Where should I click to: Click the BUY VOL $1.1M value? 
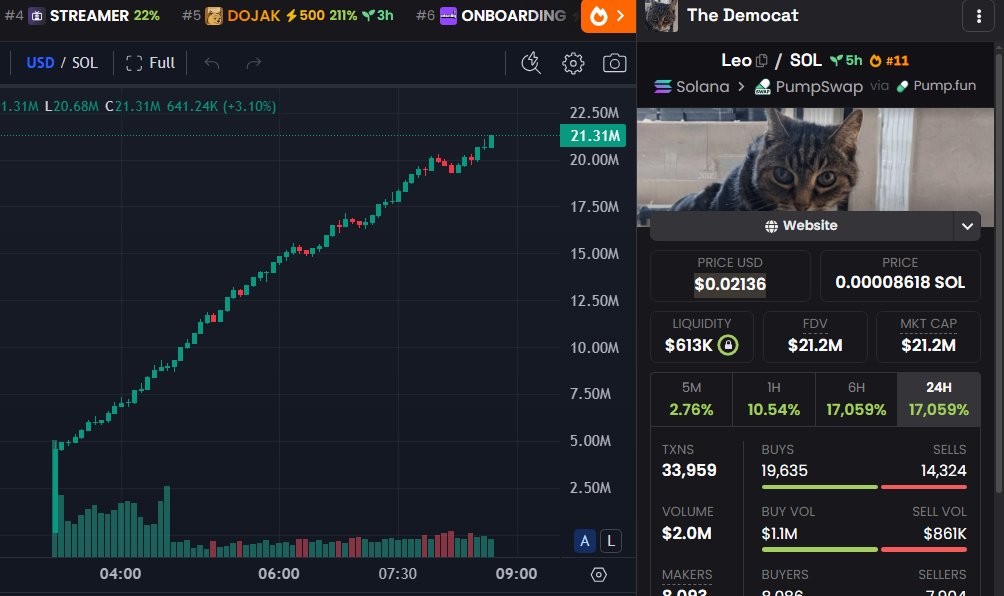pos(779,533)
